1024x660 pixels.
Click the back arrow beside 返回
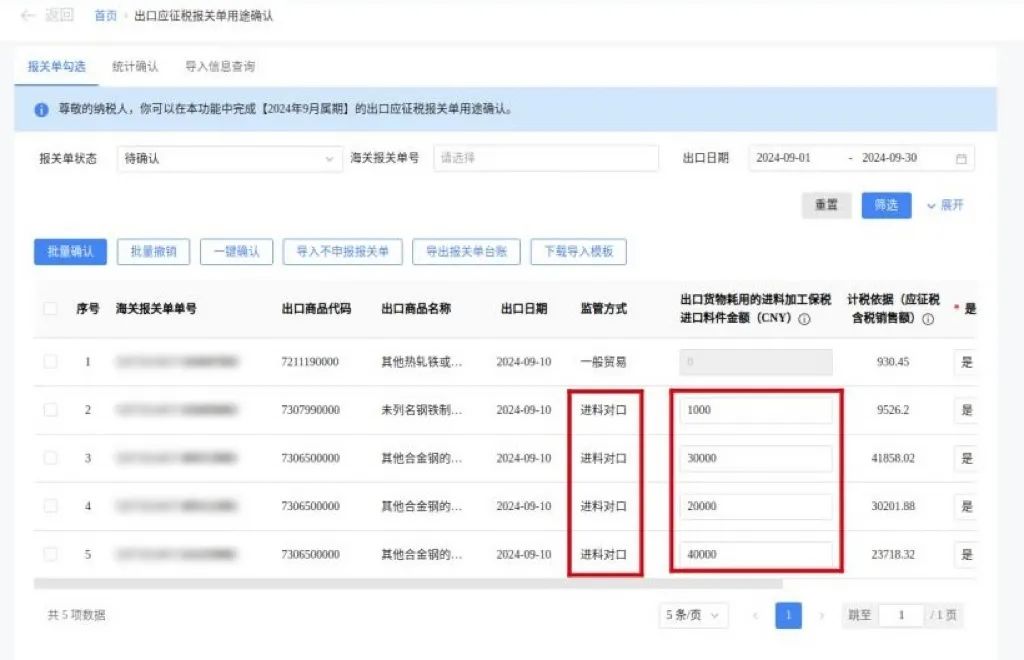click(x=28, y=15)
